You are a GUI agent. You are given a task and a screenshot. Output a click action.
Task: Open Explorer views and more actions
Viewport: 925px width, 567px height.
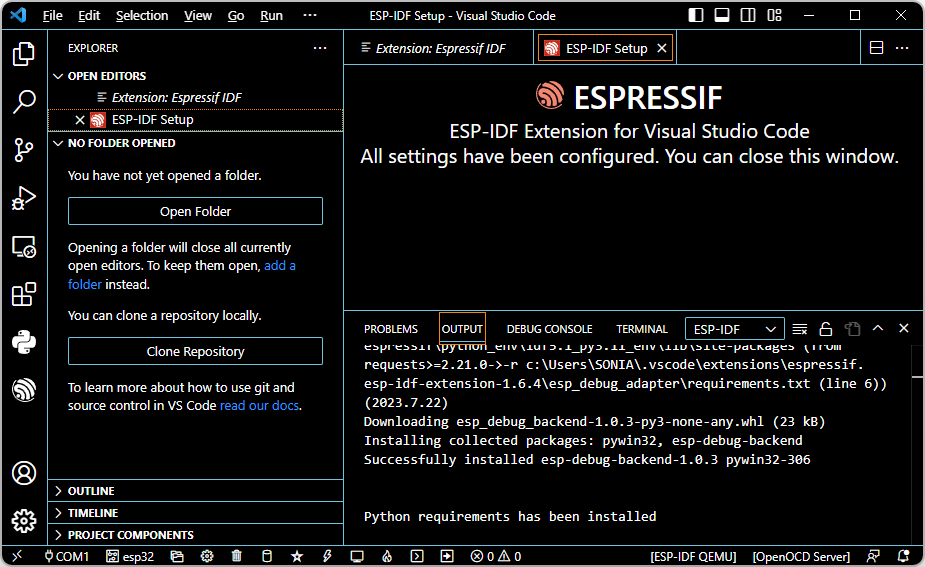(320, 48)
